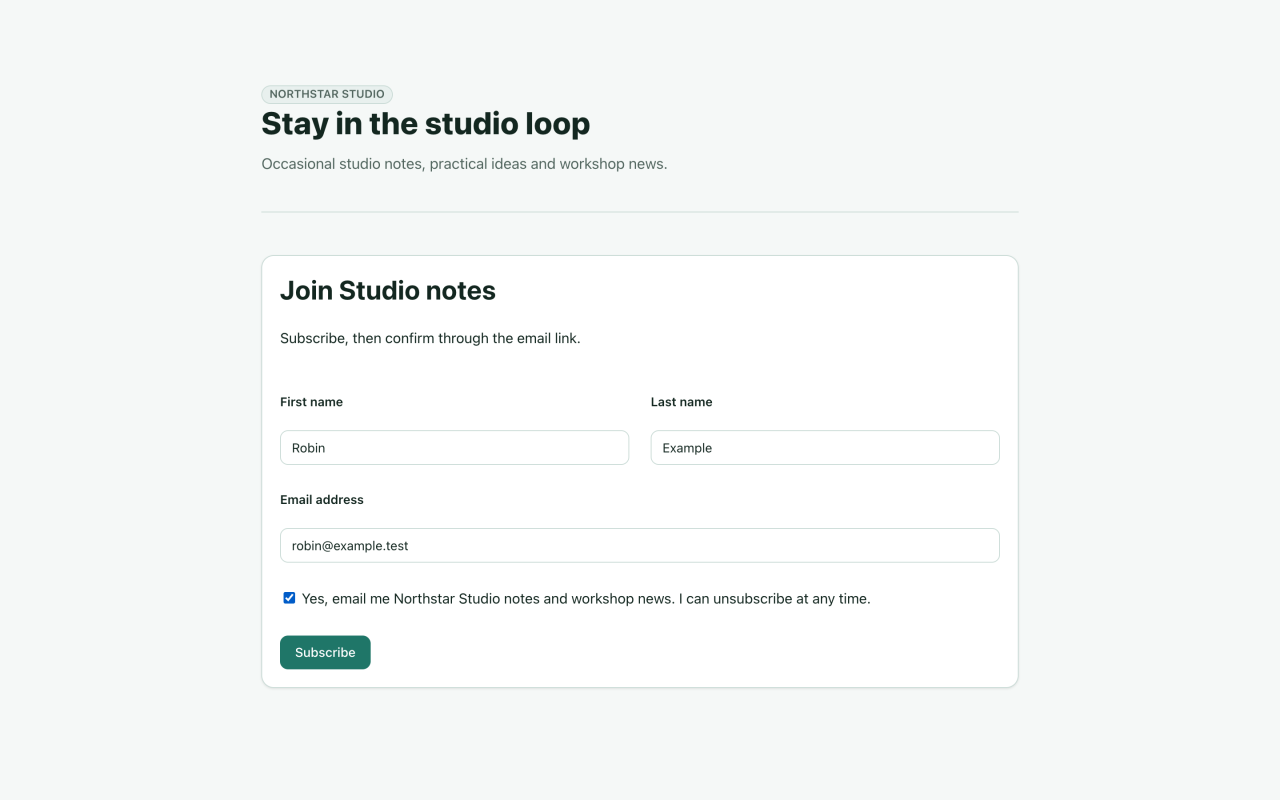Click the 'First name' label

[x=311, y=402]
